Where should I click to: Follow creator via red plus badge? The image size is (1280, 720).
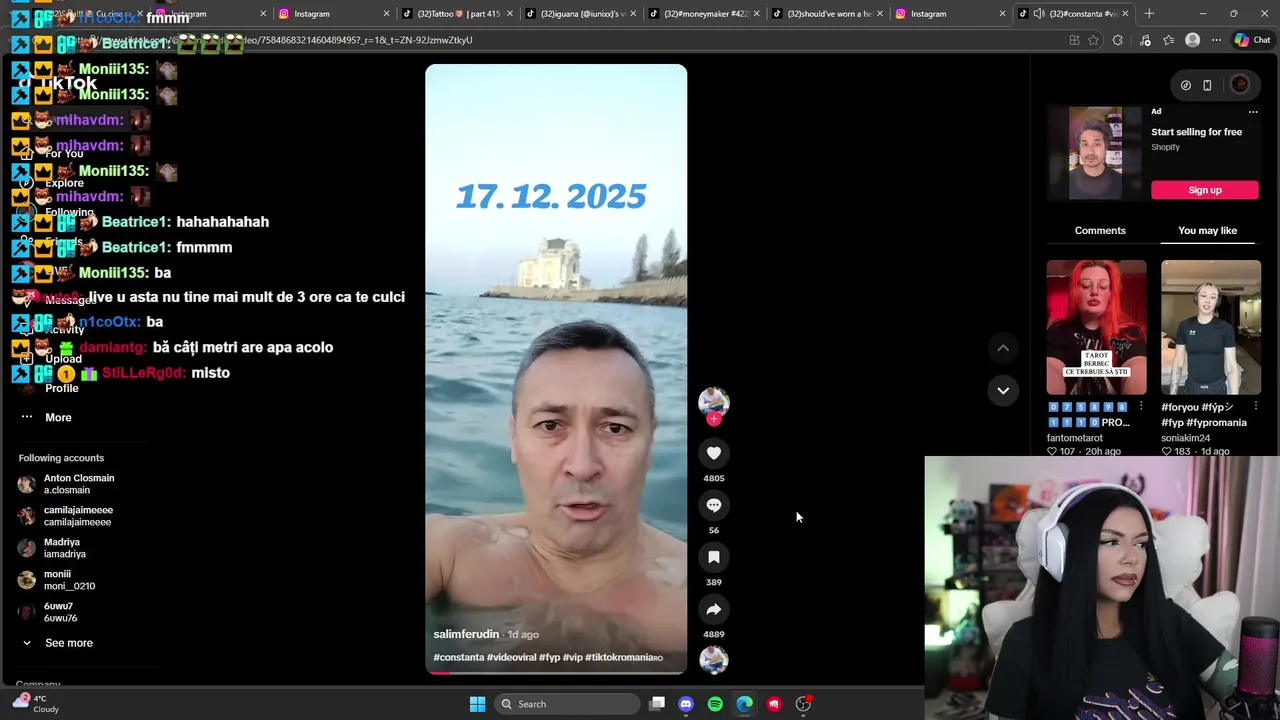pos(713,419)
